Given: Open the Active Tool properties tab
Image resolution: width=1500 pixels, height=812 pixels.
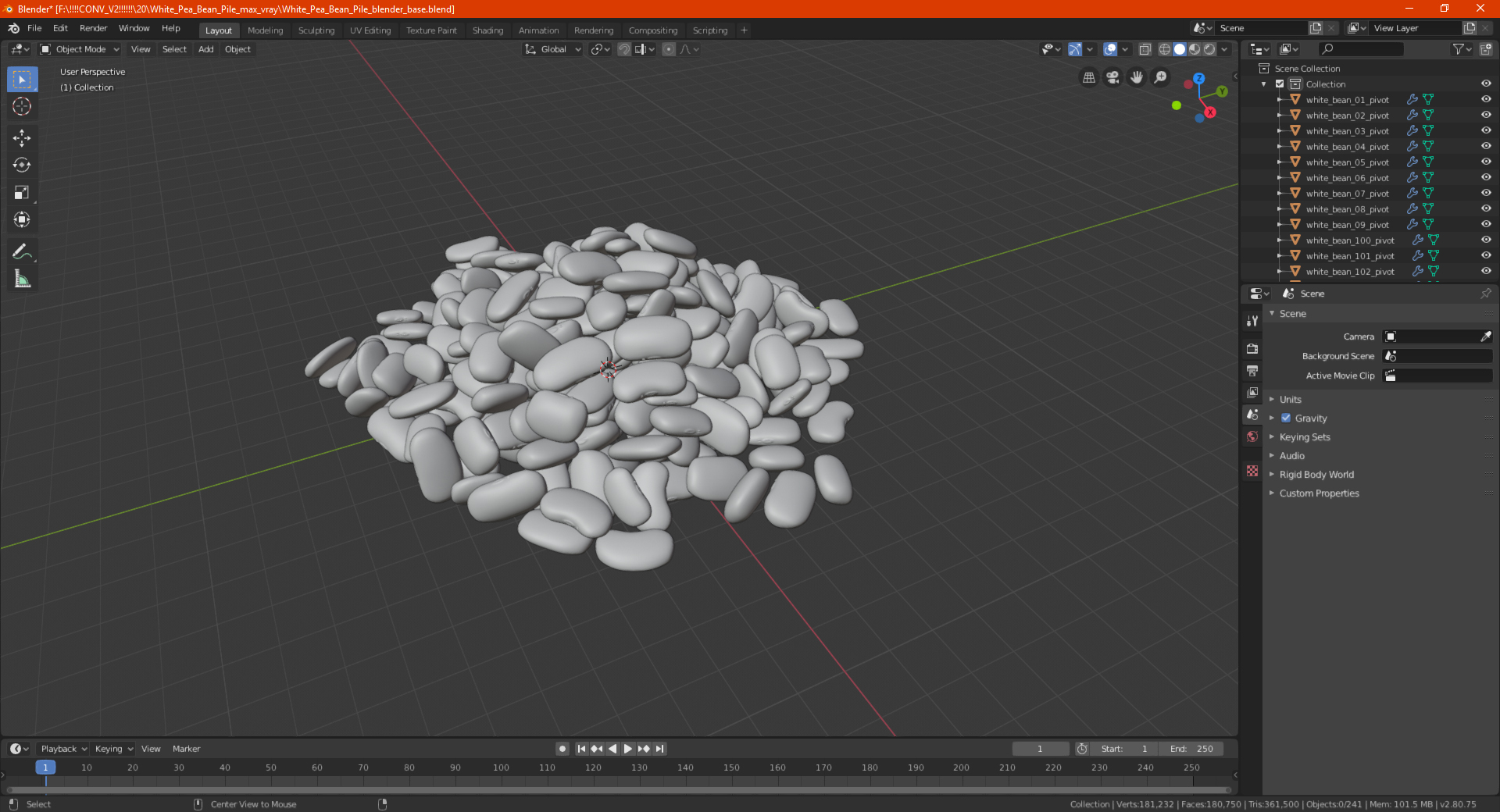Looking at the screenshot, I should coord(1252,320).
